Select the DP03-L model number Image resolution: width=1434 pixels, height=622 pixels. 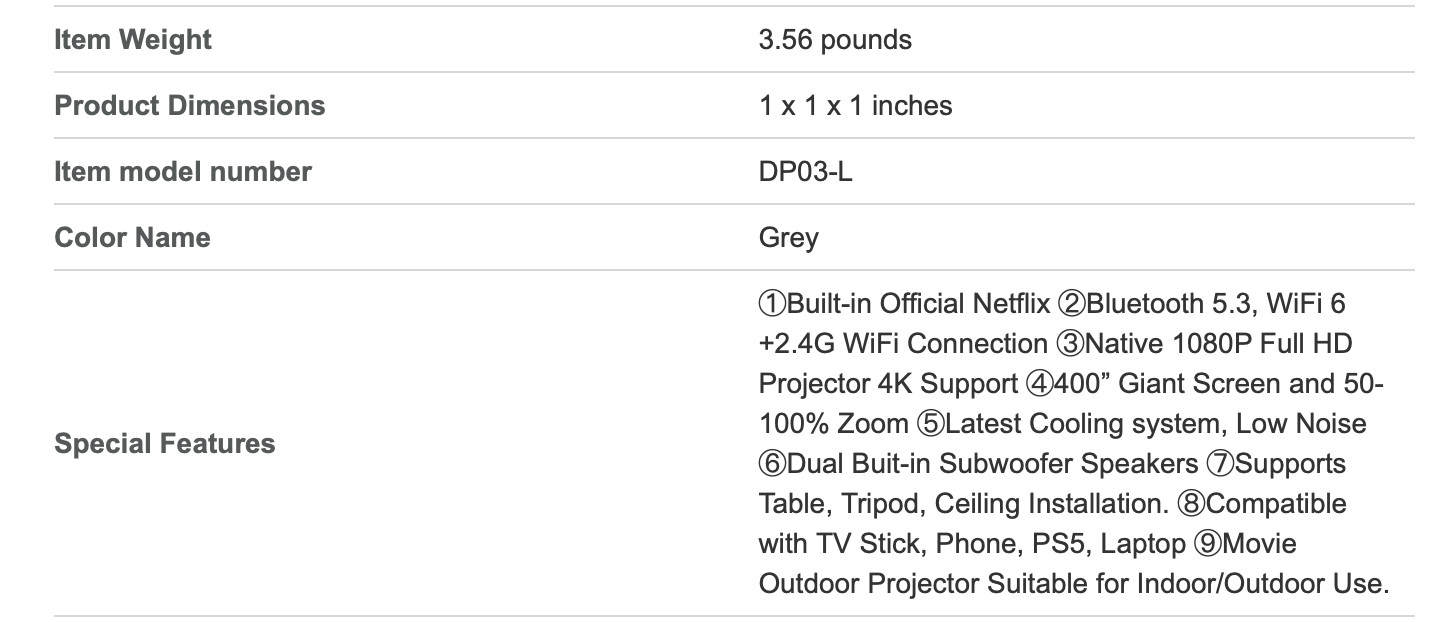coord(806,171)
